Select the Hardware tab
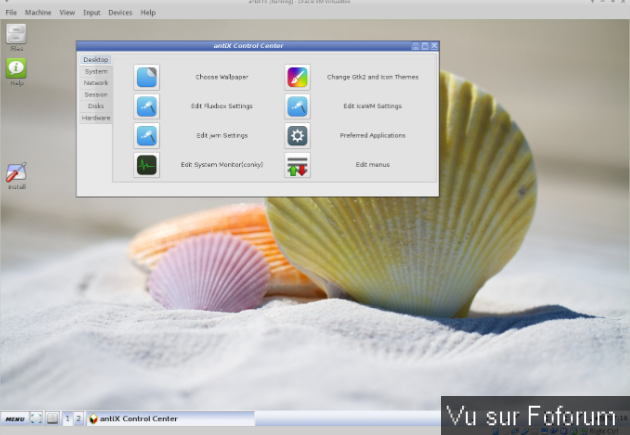630x435 pixels. (96, 118)
